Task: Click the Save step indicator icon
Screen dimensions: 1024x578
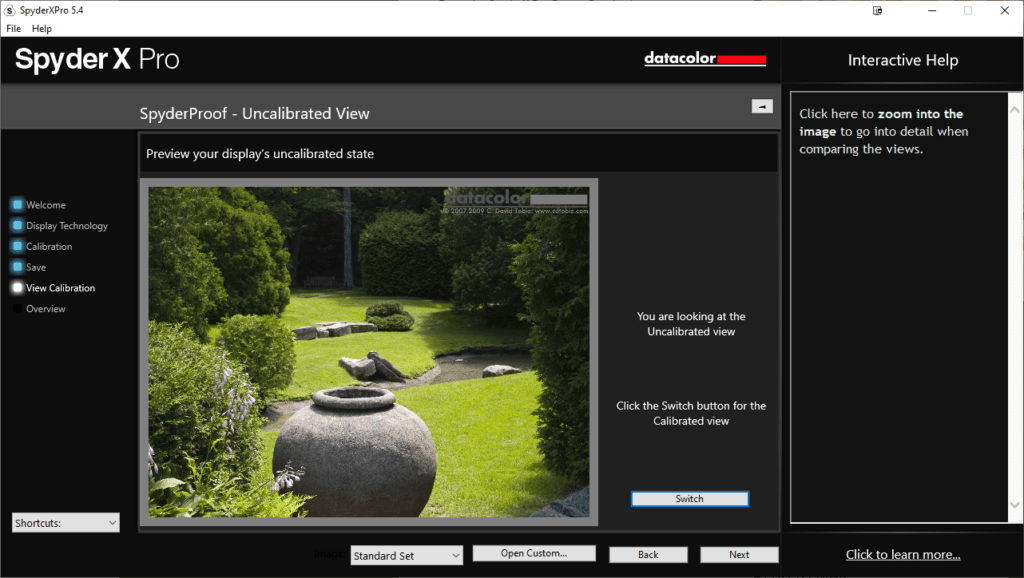Action: coord(17,267)
